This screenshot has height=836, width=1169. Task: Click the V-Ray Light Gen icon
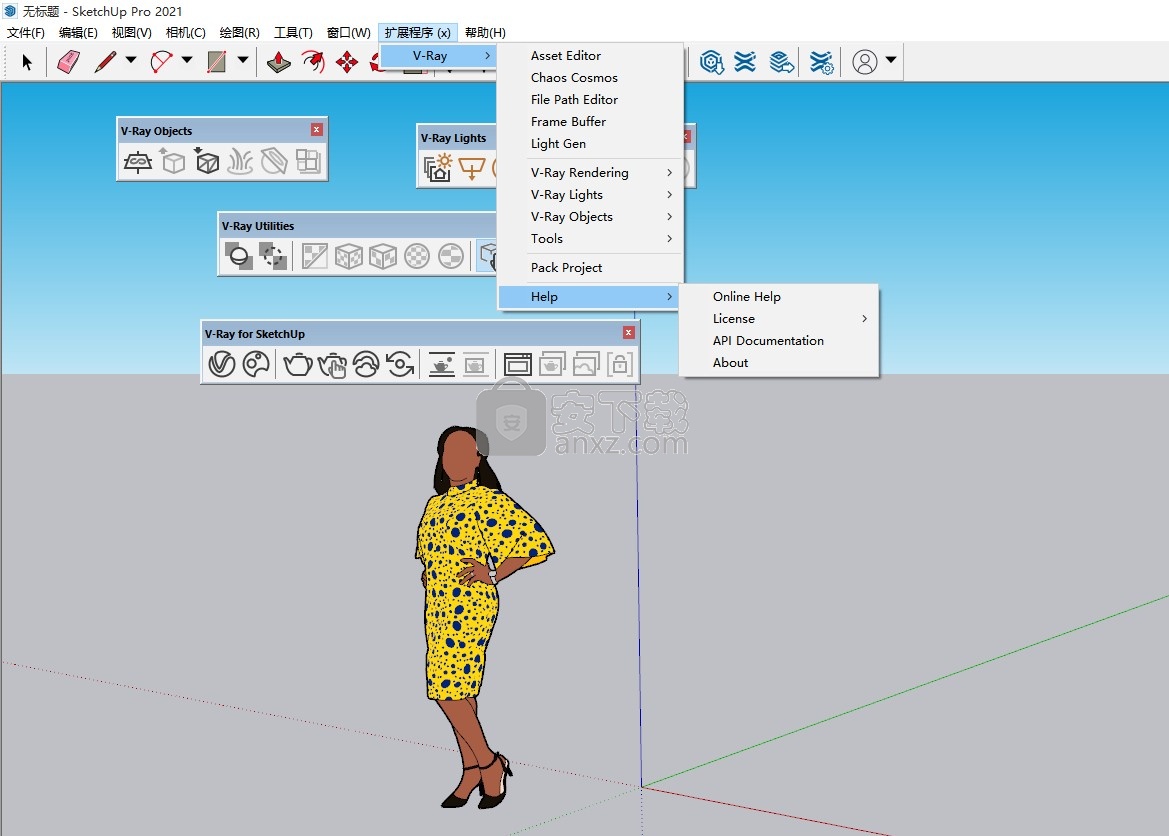coord(437,169)
